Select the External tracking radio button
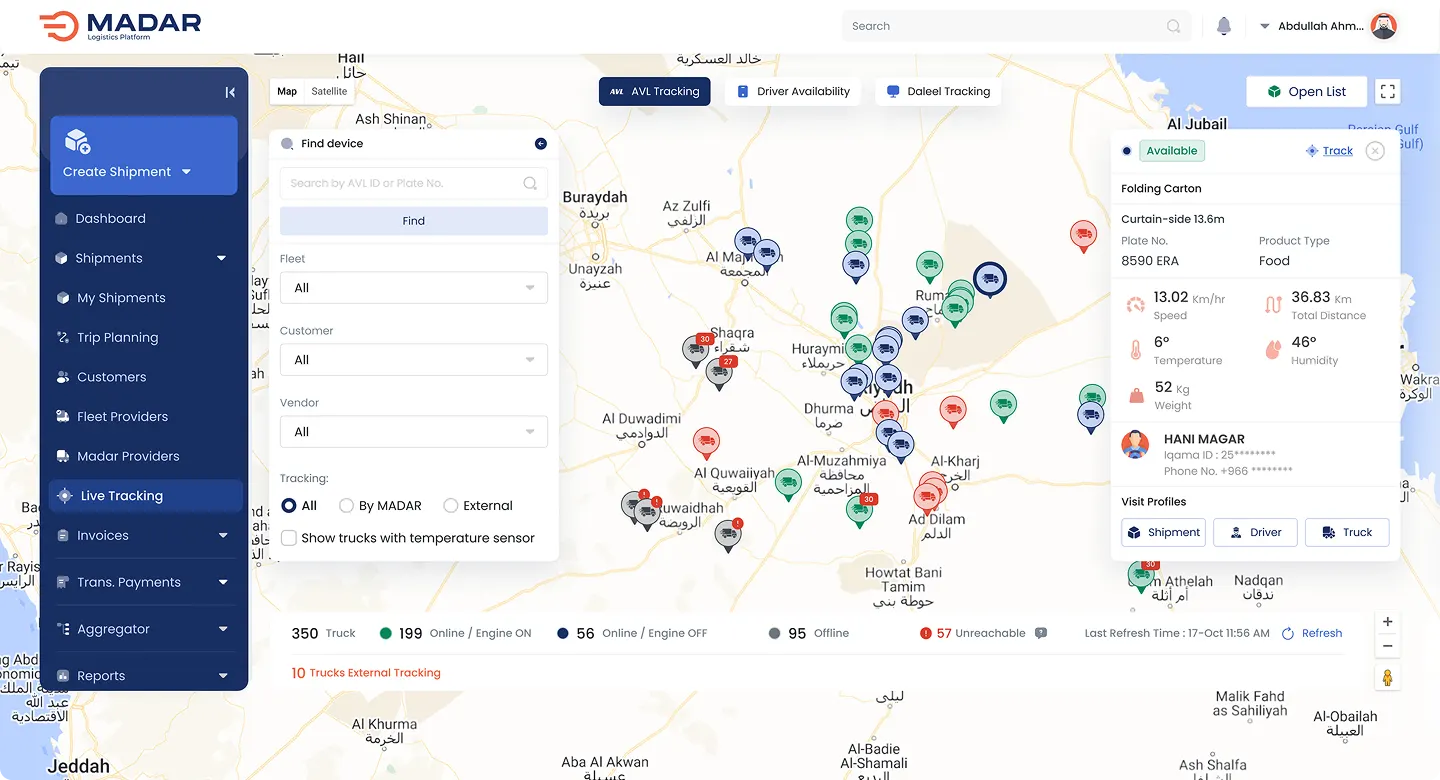Image resolution: width=1440 pixels, height=780 pixels. click(x=451, y=506)
